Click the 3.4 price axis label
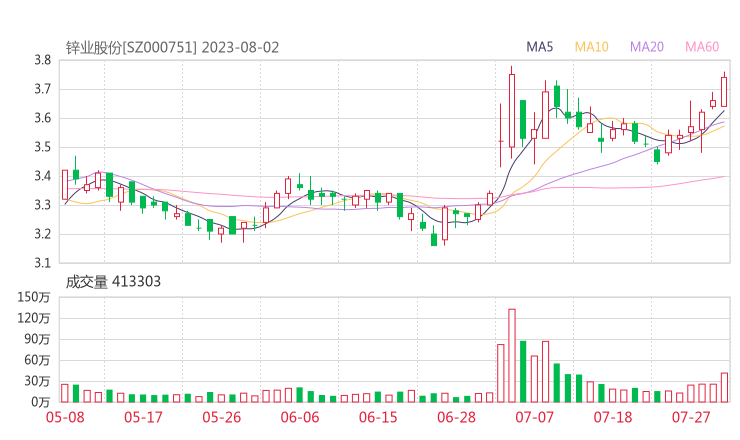Screen dimensions: 740x440 [42, 176]
